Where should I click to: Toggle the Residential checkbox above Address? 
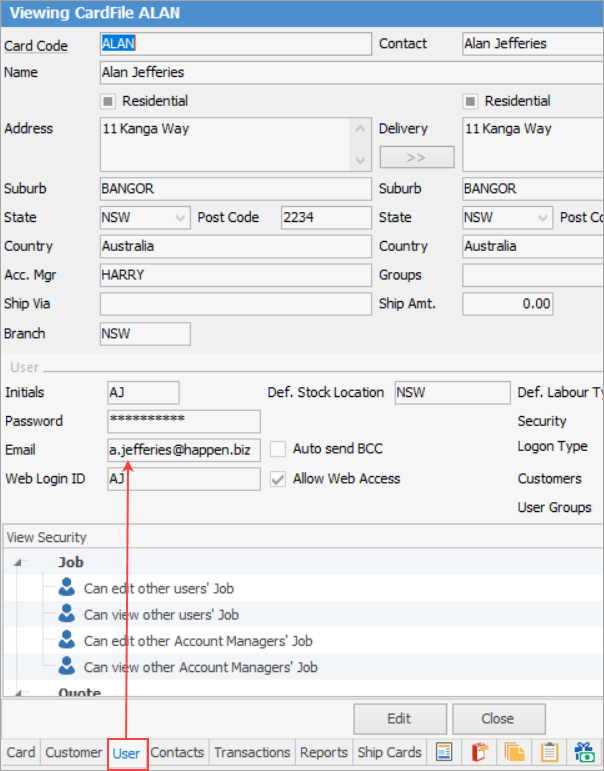pyautogui.click(x=109, y=101)
